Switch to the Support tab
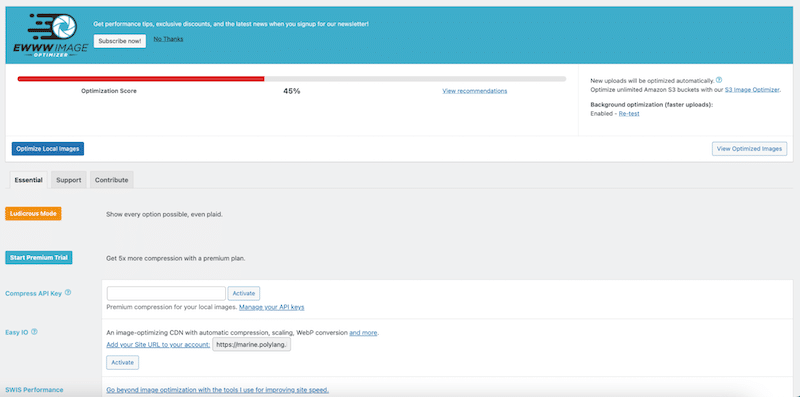Image resolution: width=800 pixels, height=397 pixels. [x=69, y=180]
